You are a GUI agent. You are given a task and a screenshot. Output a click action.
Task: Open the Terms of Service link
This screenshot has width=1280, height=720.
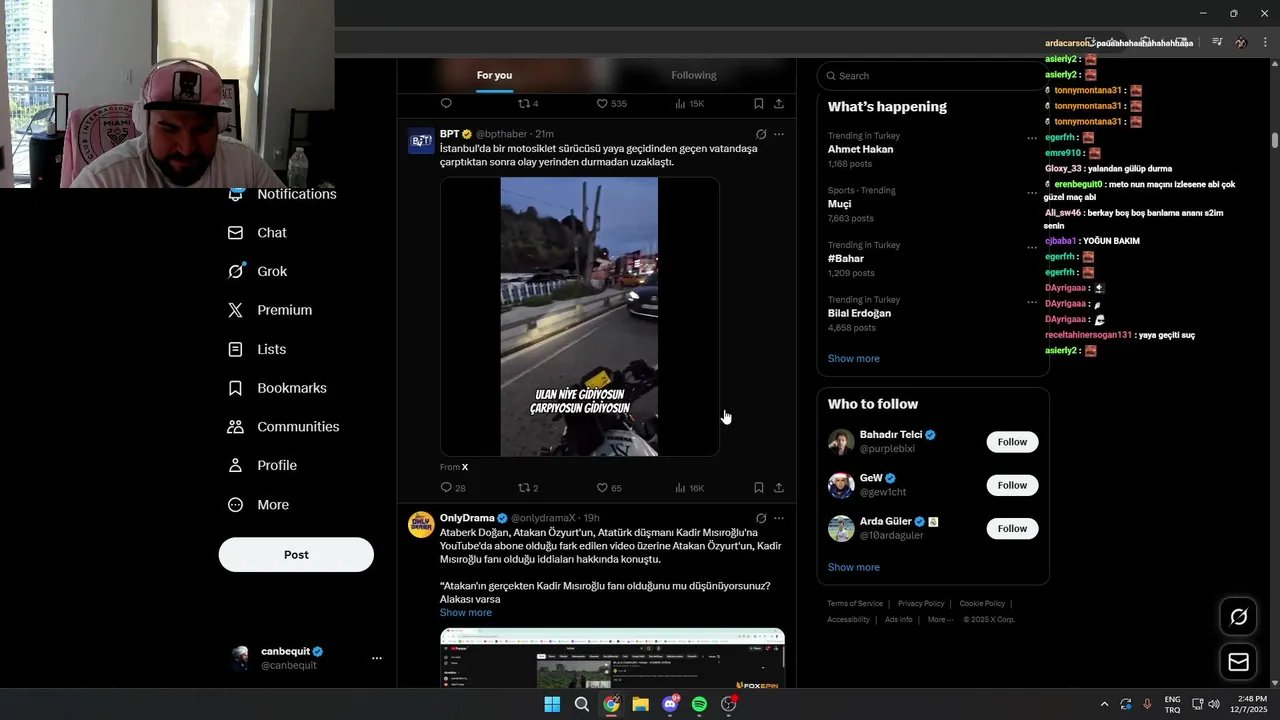click(x=855, y=604)
